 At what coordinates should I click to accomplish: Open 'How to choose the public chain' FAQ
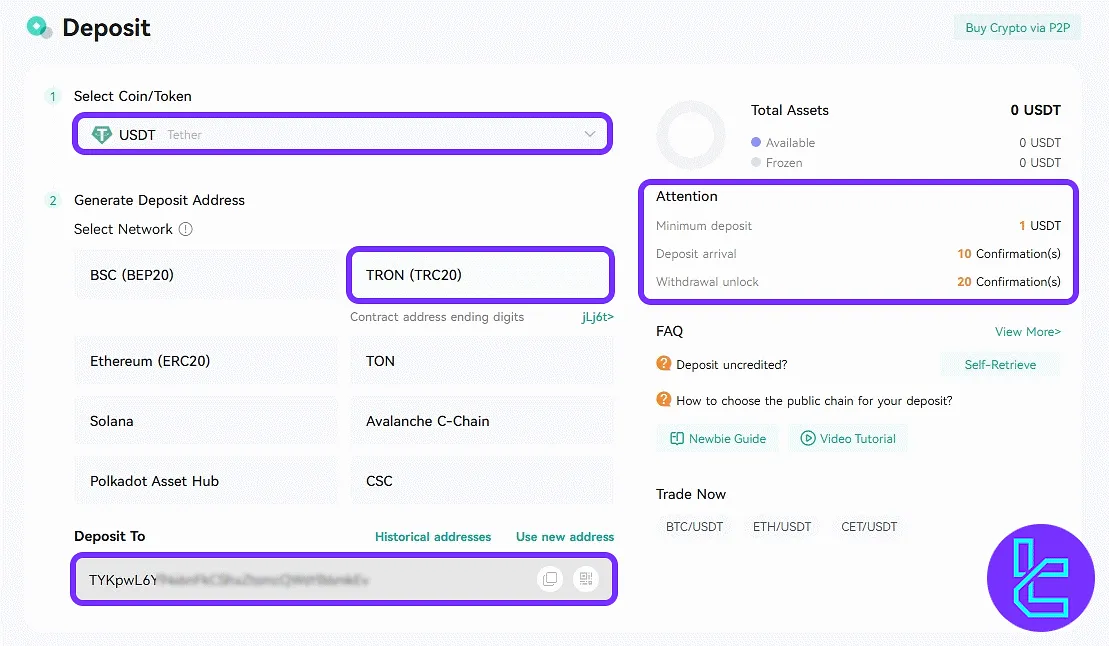[x=814, y=400]
